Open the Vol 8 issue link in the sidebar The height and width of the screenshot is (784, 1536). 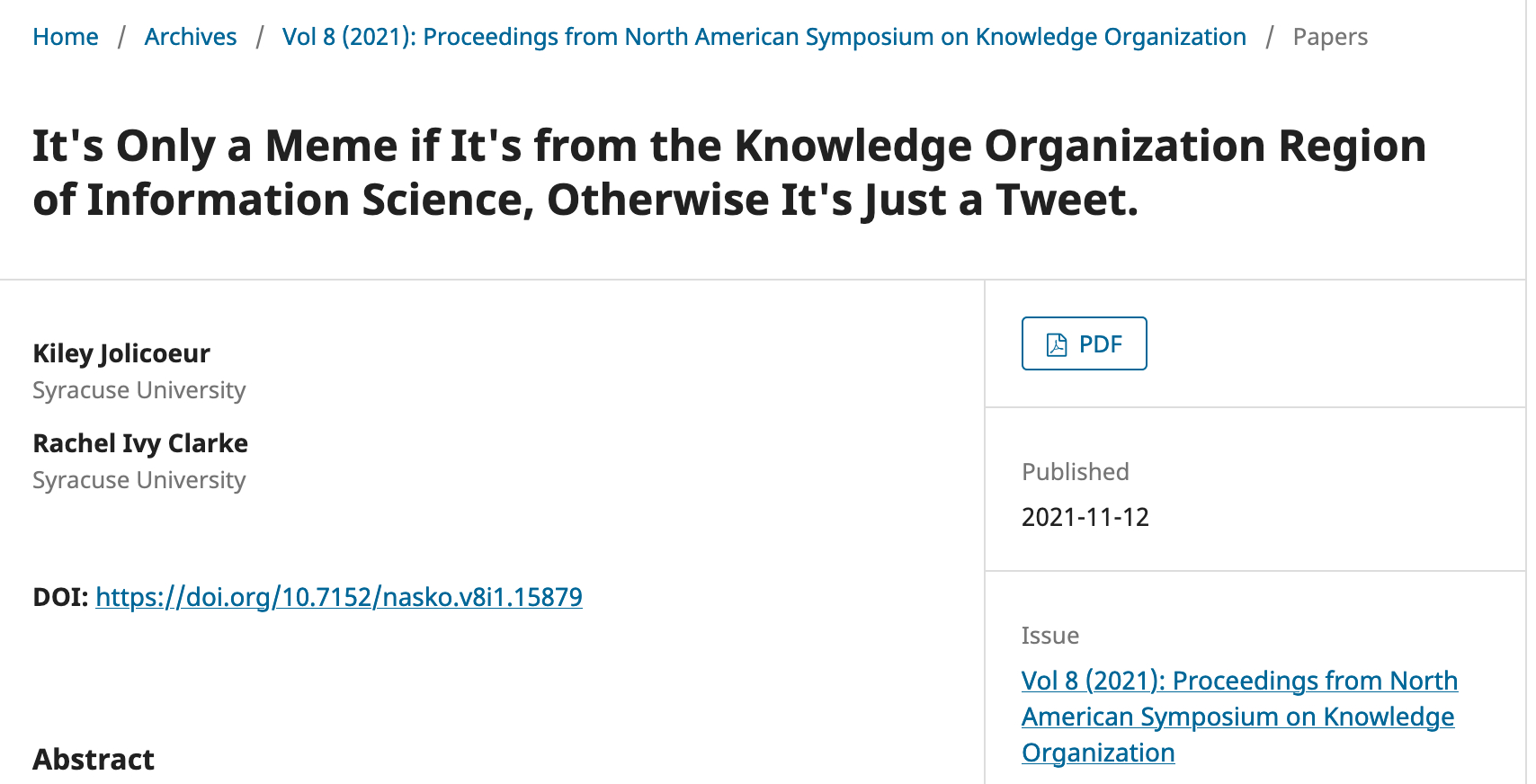point(1238,717)
